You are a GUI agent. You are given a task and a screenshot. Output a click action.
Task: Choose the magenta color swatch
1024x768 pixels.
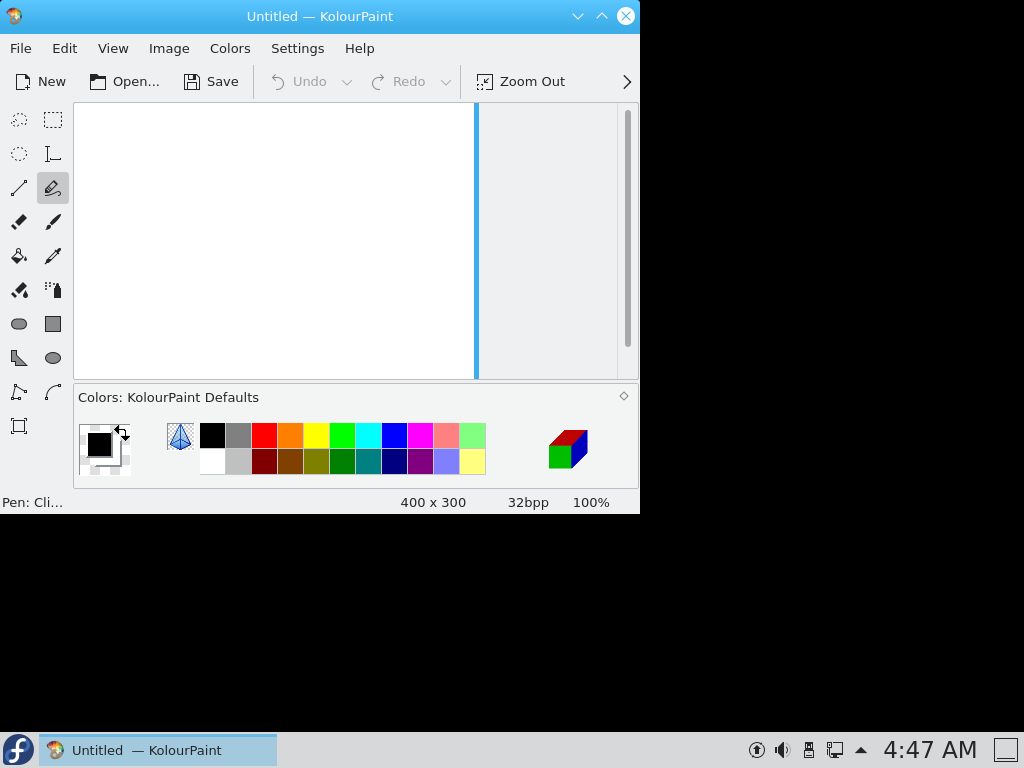[x=421, y=436]
